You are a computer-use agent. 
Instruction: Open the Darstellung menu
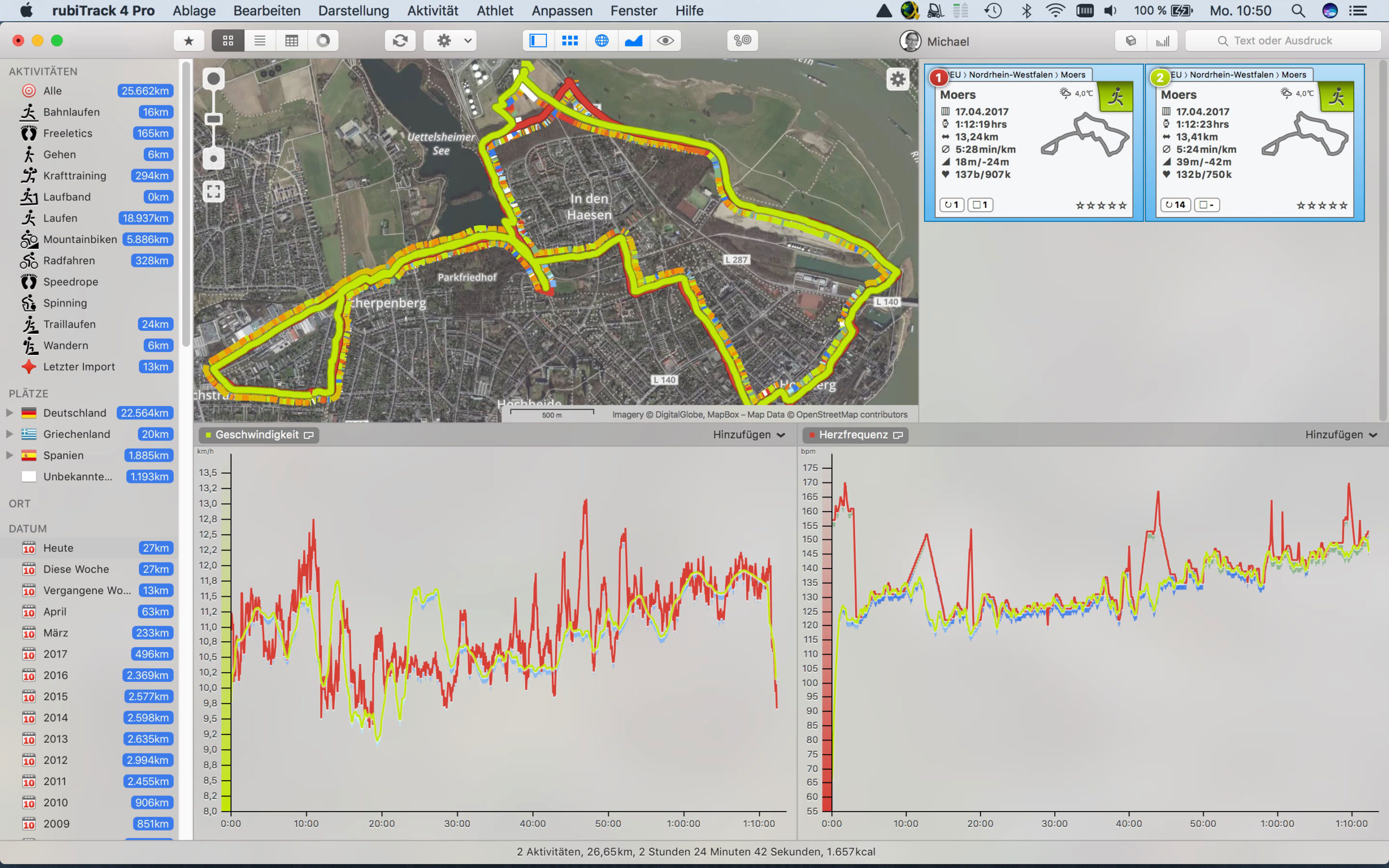354,10
